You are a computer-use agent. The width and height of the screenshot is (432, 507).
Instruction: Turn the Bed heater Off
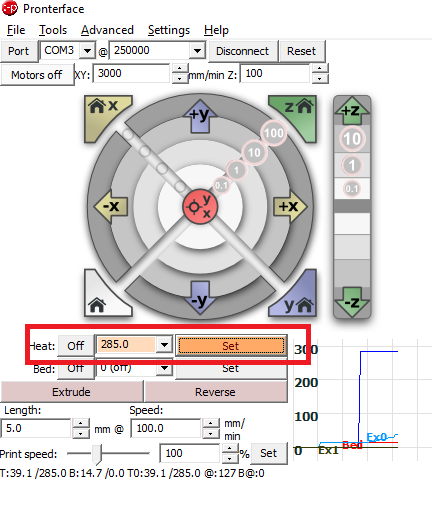(76, 369)
